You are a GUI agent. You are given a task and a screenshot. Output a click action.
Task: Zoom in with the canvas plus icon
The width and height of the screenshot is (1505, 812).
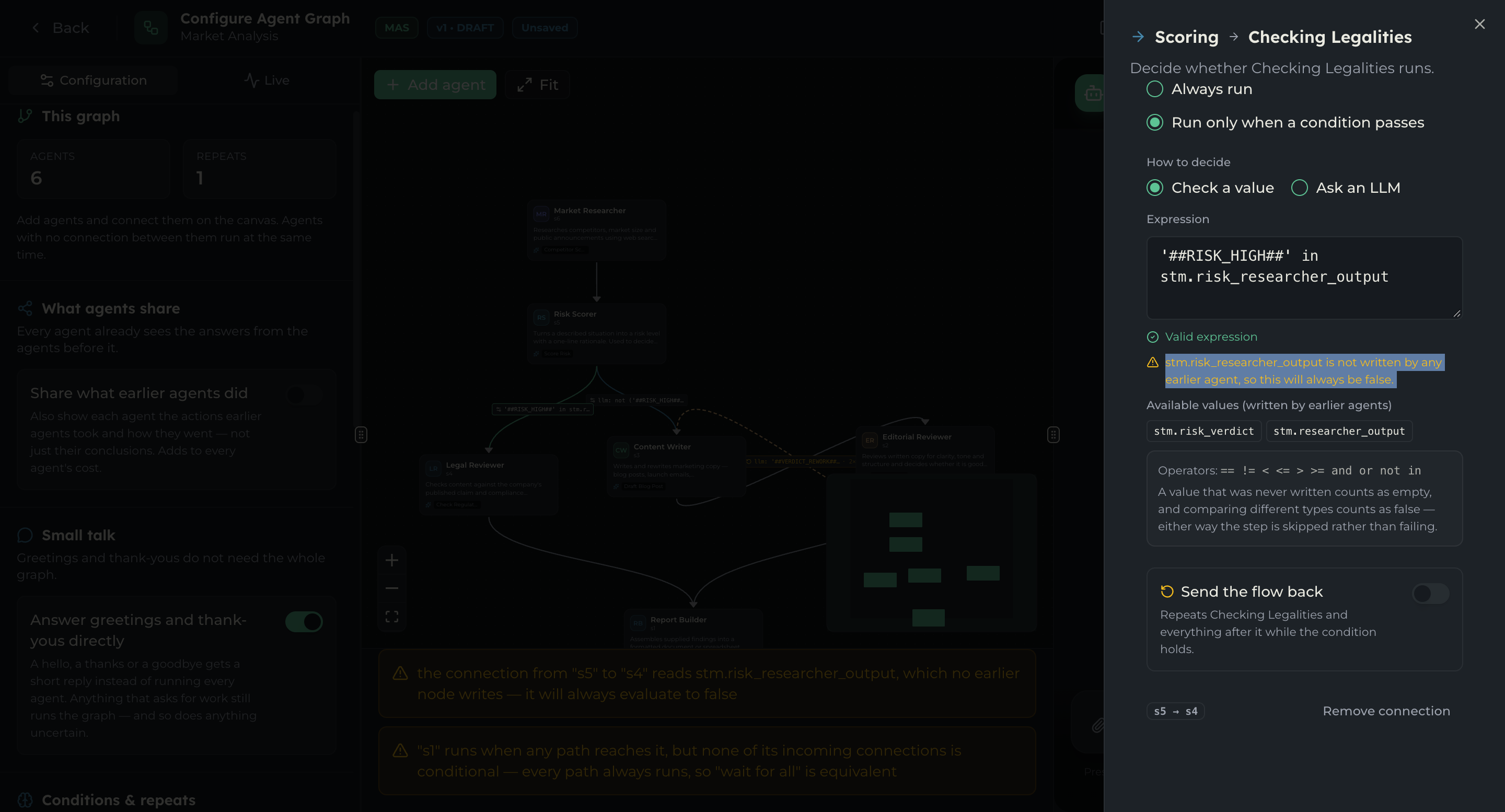391,560
